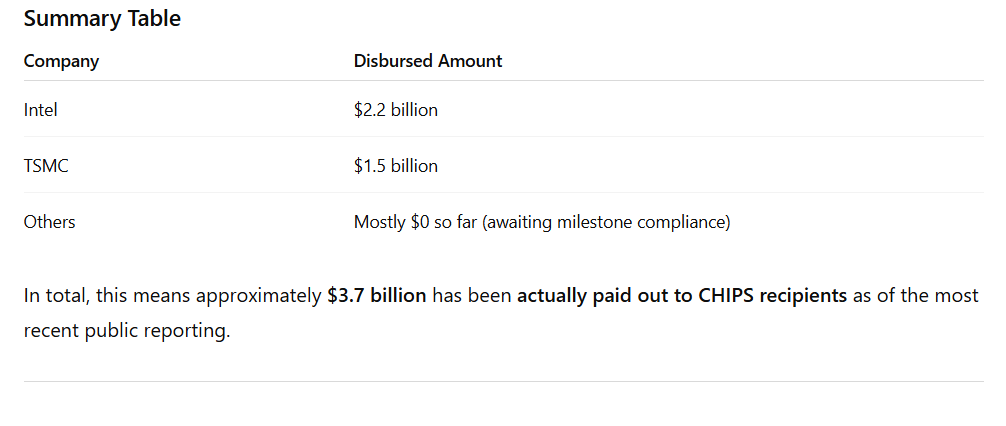Click the "Disbursed Amount" column header

point(428,61)
